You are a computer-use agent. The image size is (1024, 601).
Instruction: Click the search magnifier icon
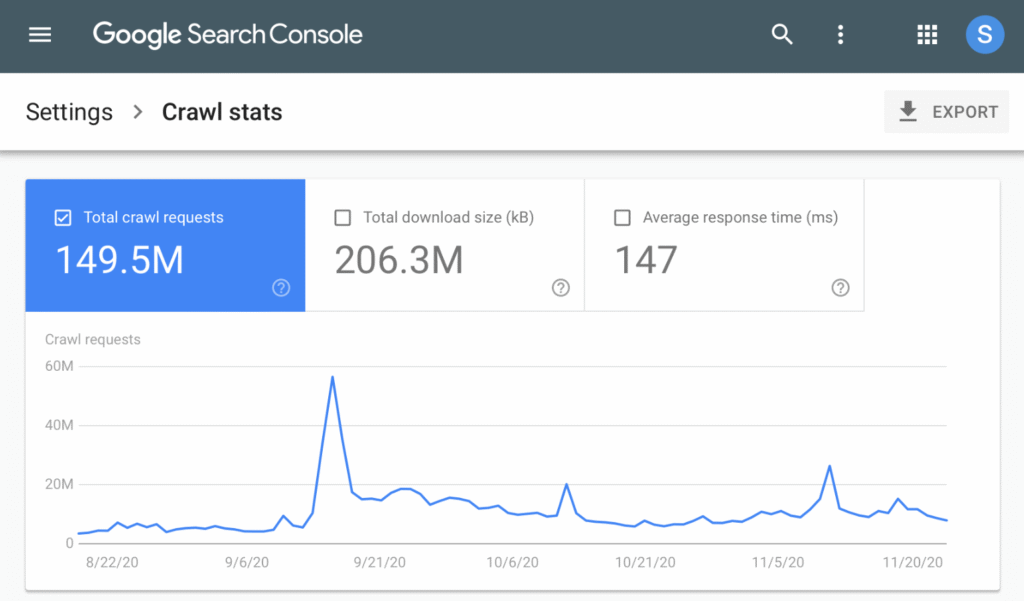pyautogui.click(x=782, y=35)
